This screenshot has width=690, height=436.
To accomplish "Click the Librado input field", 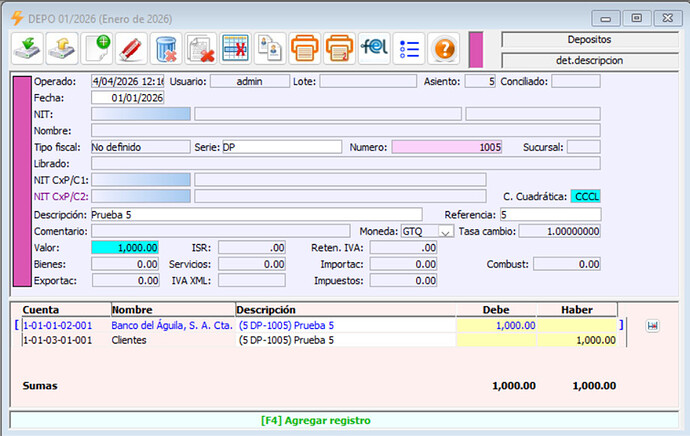I will coord(346,163).
